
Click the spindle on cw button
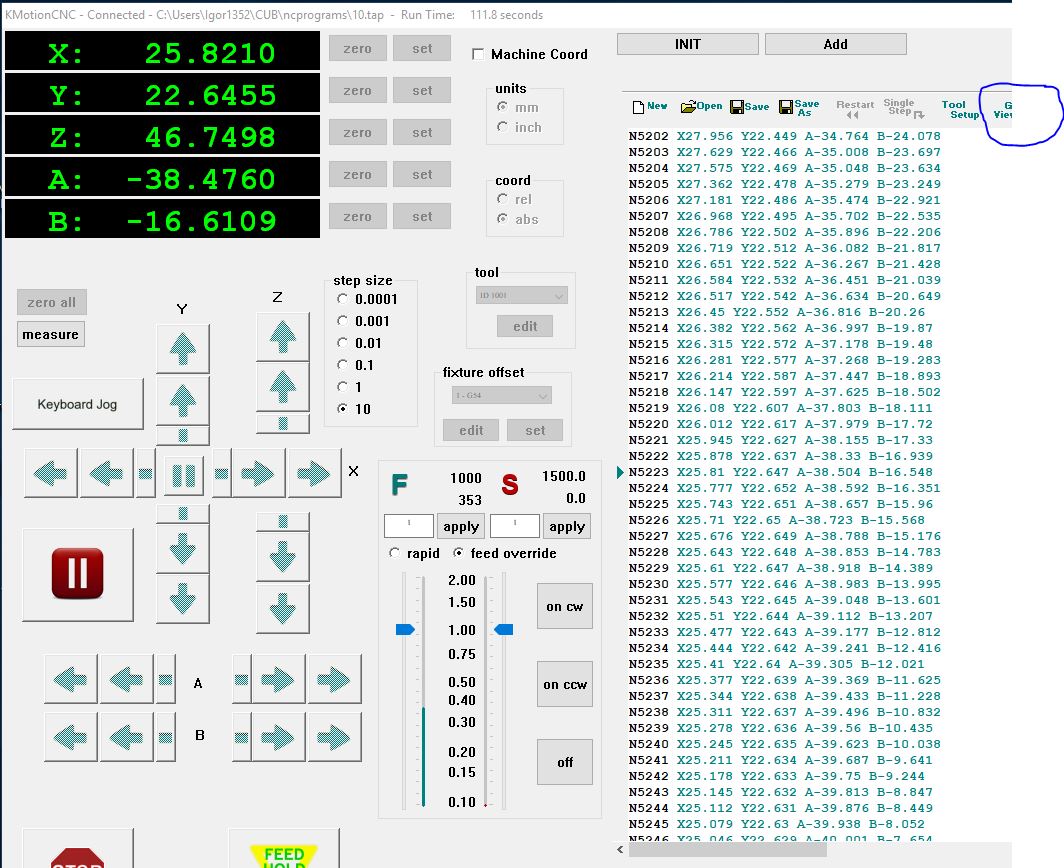[564, 607]
